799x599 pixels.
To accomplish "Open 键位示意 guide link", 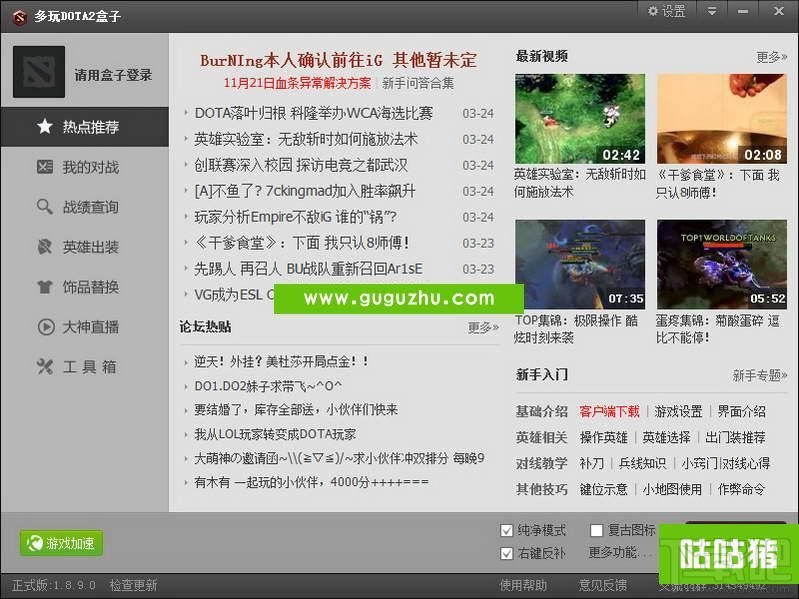I will pos(603,489).
